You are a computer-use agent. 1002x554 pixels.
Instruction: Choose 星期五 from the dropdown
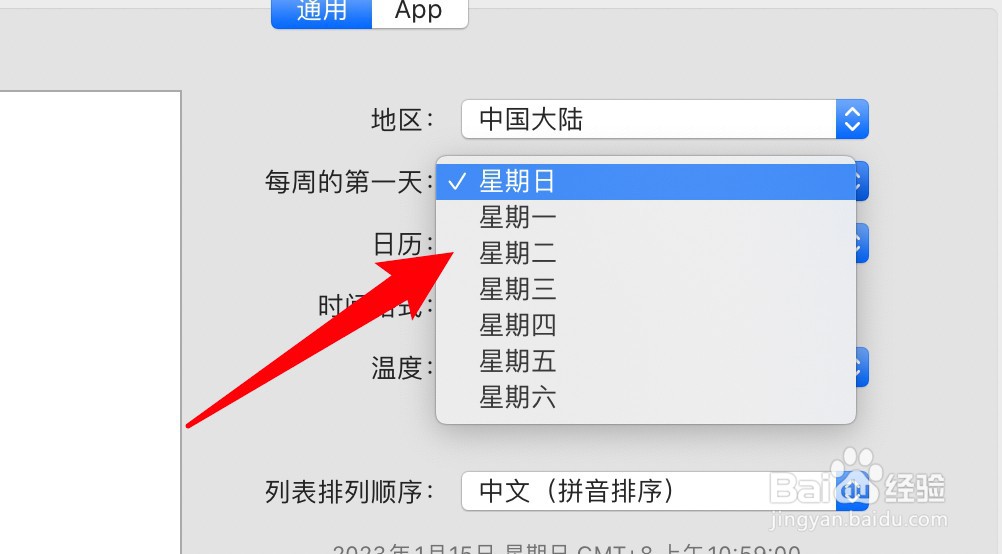645,361
